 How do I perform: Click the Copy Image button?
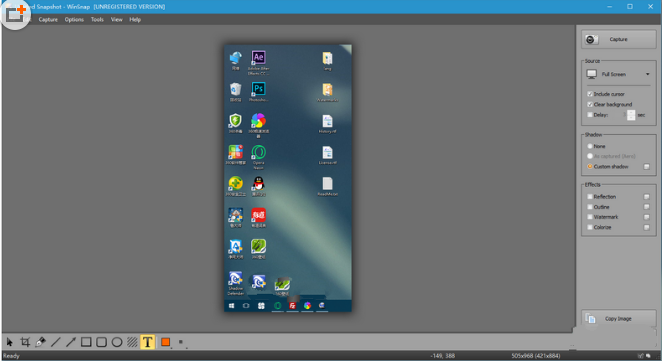click(619, 319)
